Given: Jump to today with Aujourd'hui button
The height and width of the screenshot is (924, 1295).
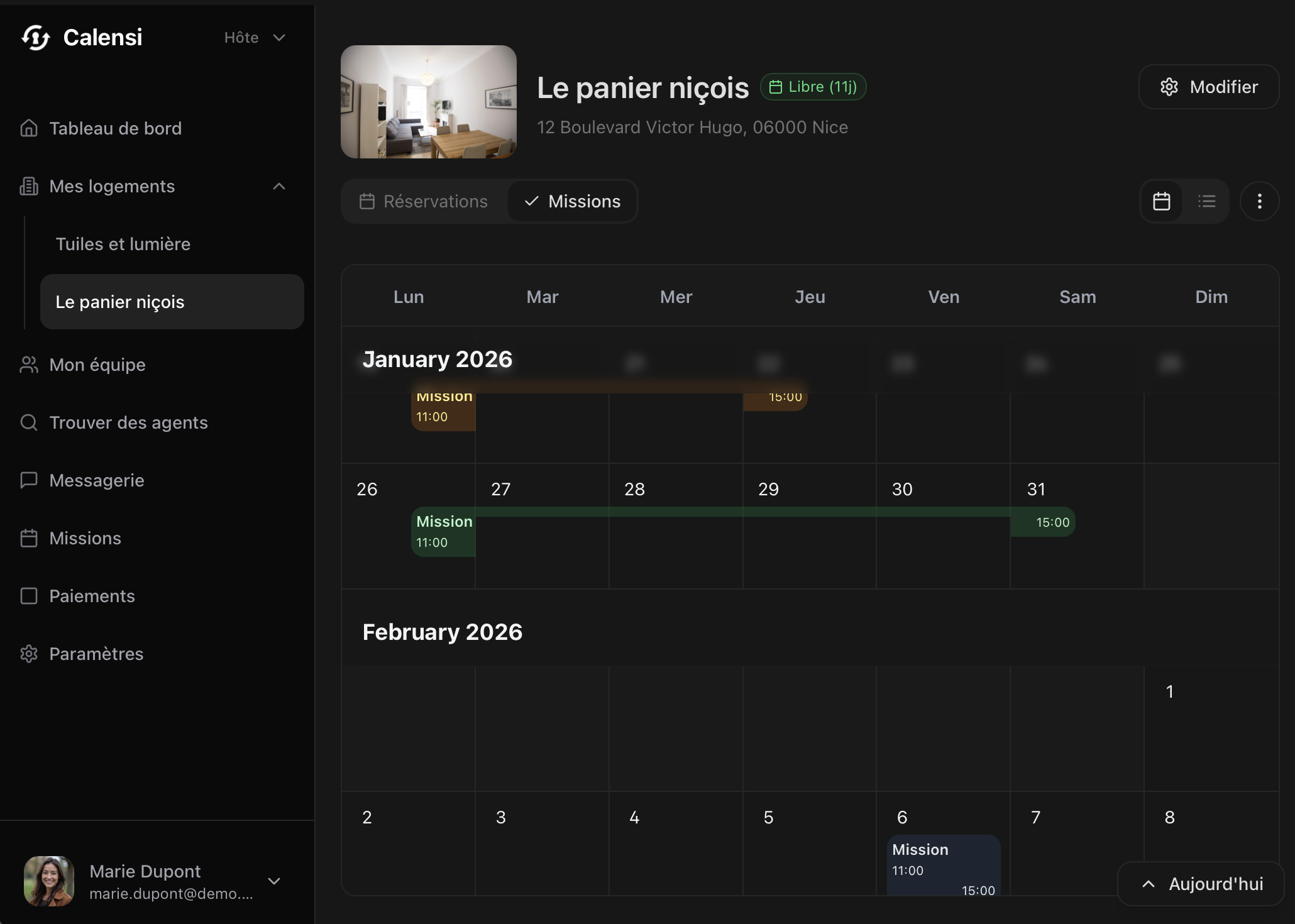Looking at the screenshot, I should pyautogui.click(x=1201, y=884).
